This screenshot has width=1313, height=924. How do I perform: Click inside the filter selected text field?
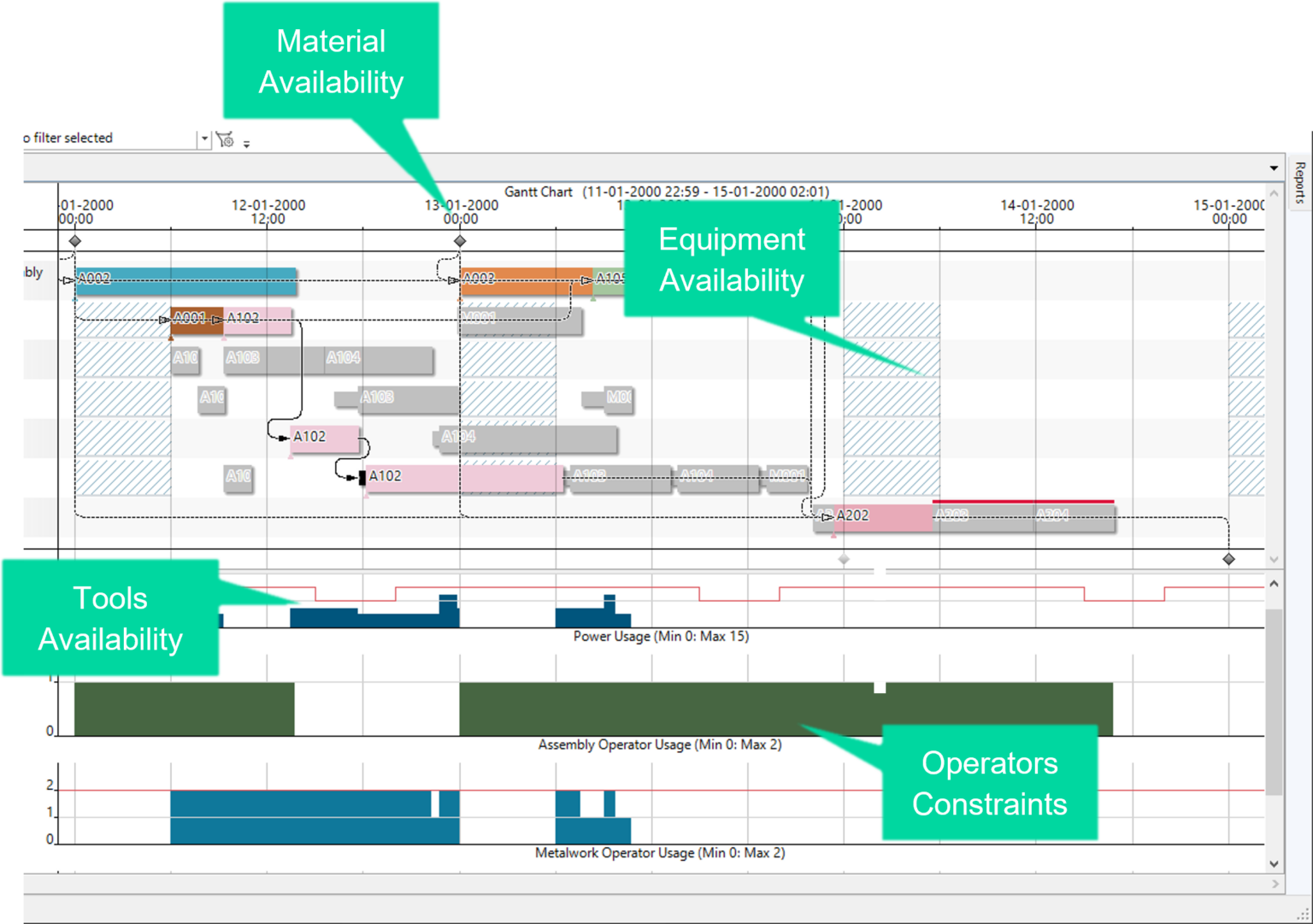111,138
